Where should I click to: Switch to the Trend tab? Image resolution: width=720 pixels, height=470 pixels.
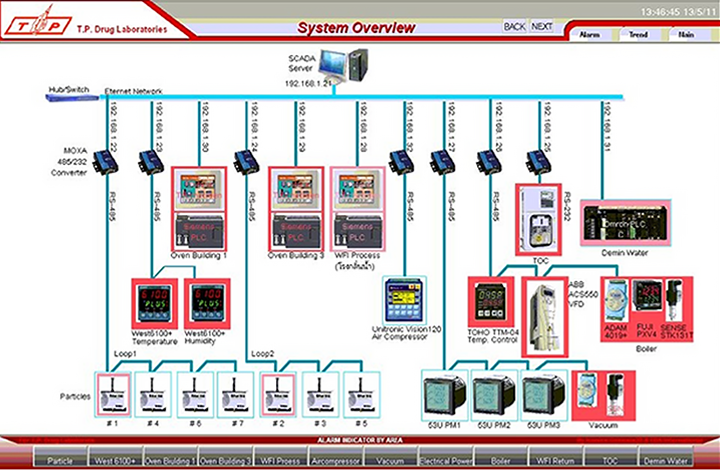pos(638,35)
